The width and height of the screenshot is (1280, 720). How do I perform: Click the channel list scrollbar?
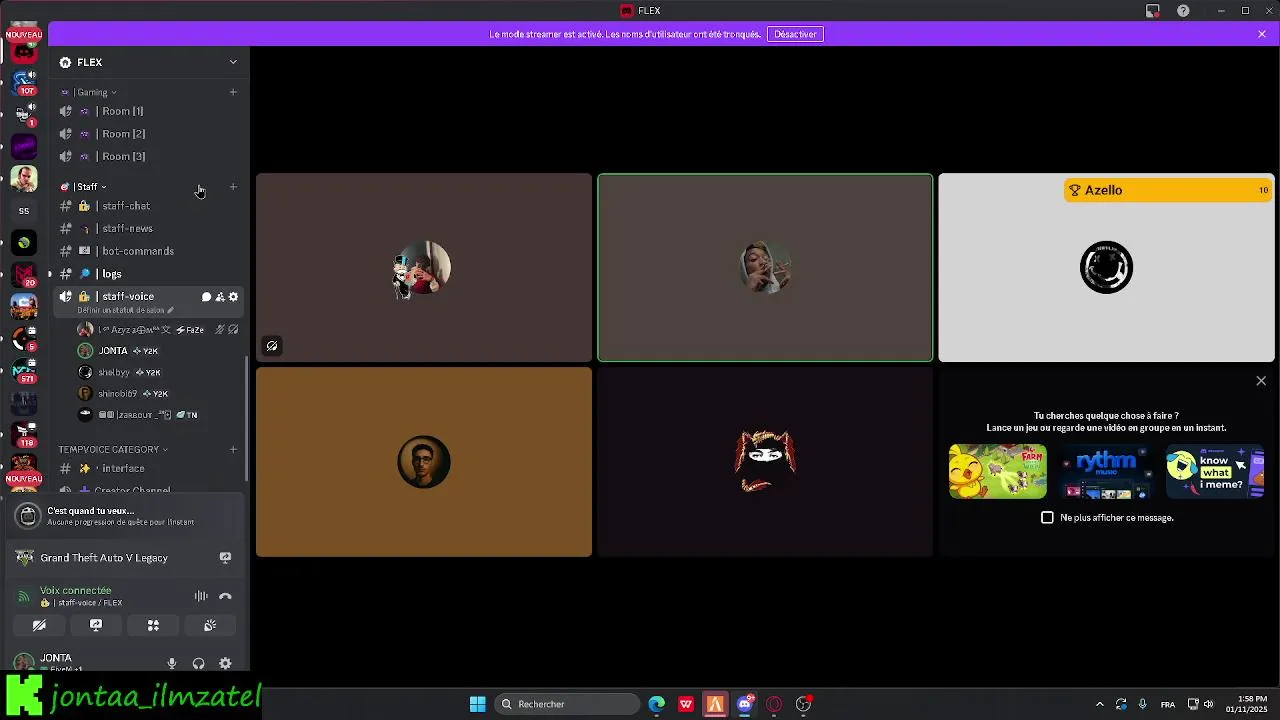tap(247, 418)
